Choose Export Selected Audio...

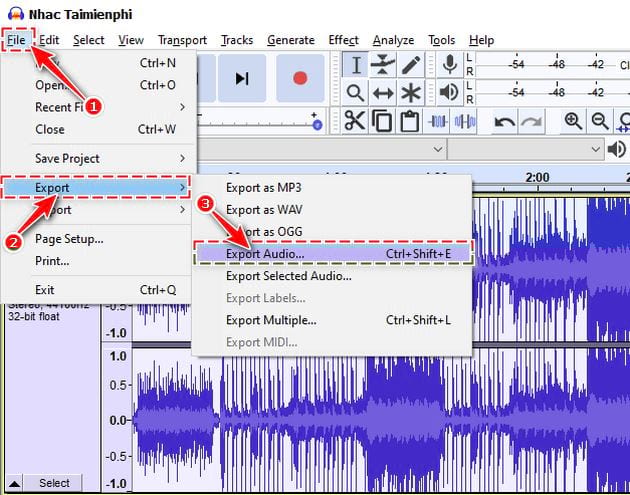(x=331, y=276)
